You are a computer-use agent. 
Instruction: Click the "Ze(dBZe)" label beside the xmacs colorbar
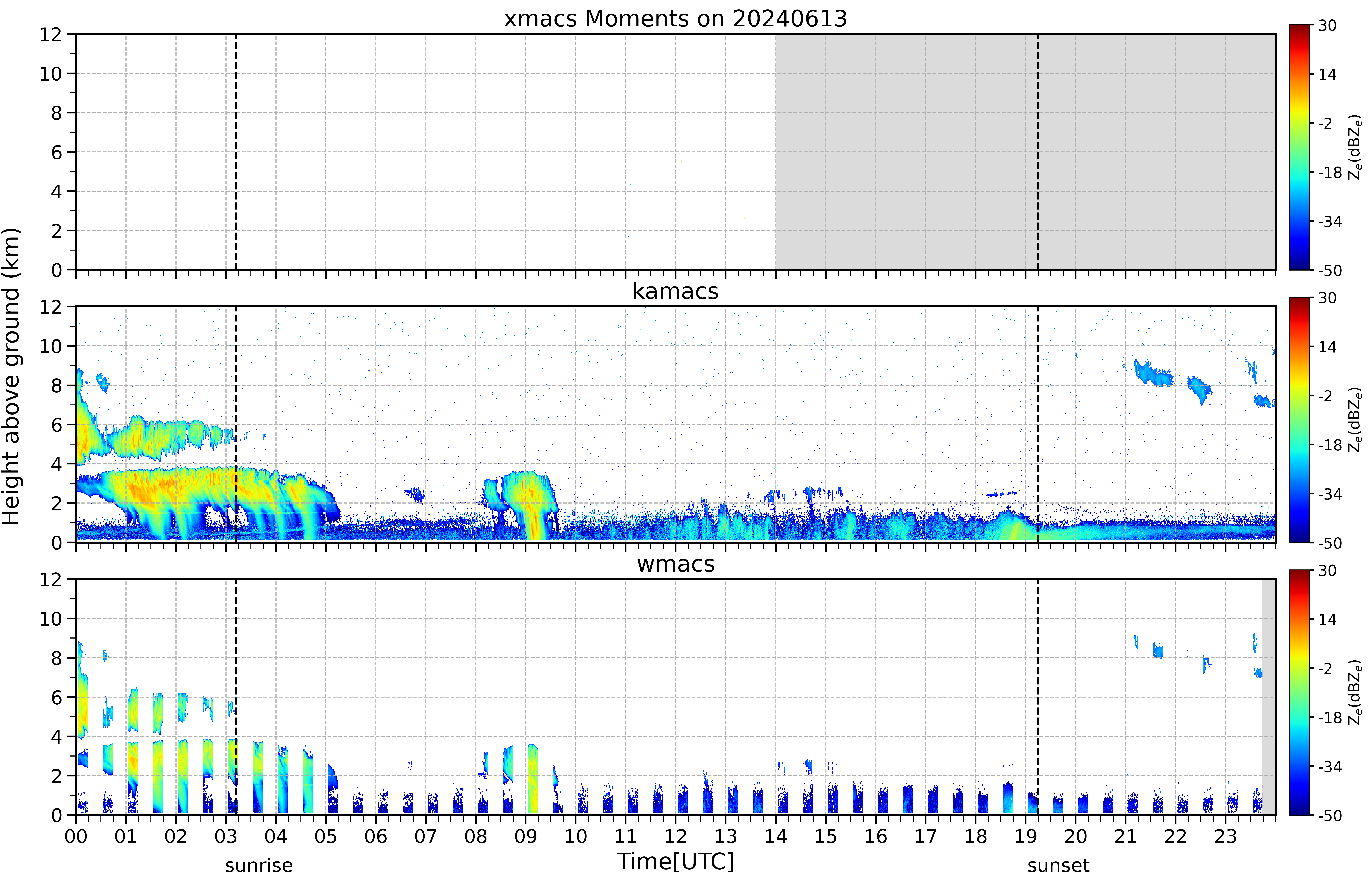point(1355,147)
